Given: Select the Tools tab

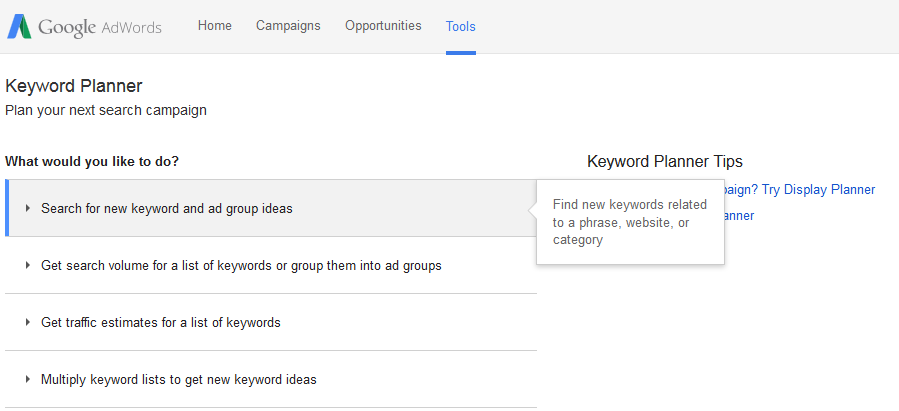Looking at the screenshot, I should (x=460, y=26).
